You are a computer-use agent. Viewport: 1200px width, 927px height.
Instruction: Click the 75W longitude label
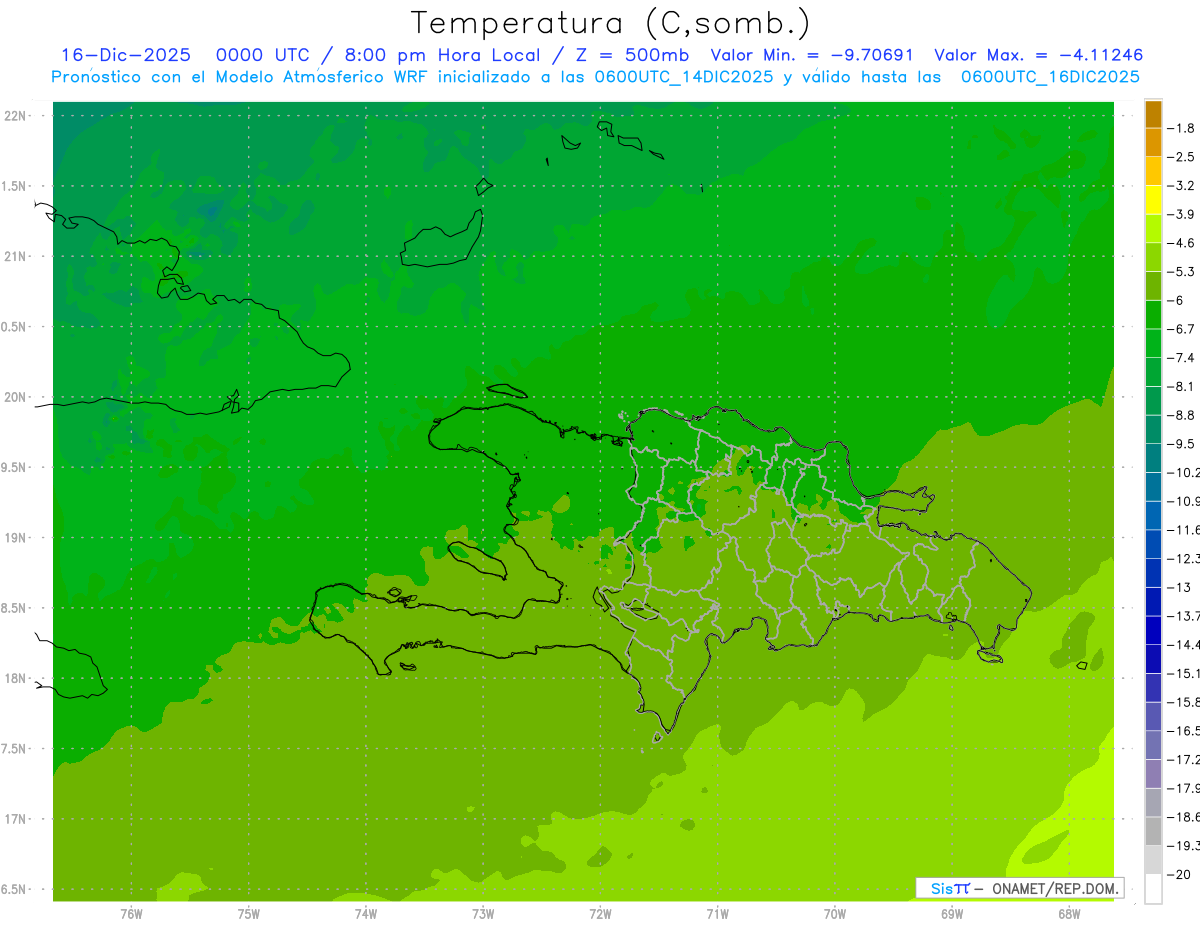point(249,913)
